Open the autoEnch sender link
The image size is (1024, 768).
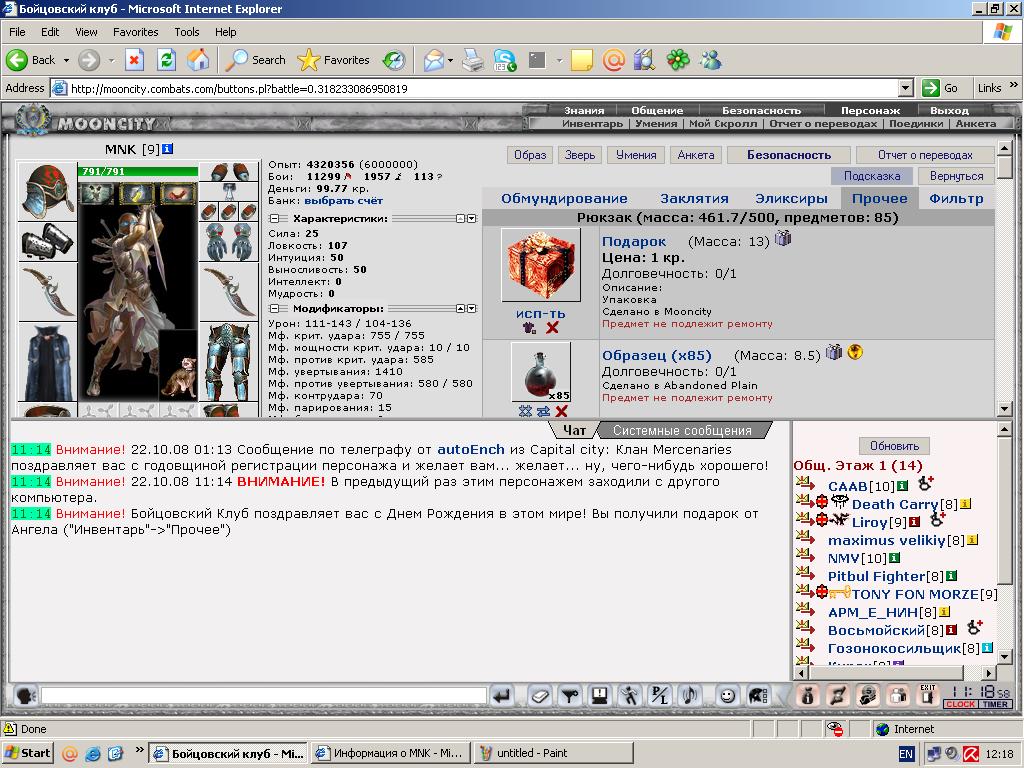tap(471, 449)
